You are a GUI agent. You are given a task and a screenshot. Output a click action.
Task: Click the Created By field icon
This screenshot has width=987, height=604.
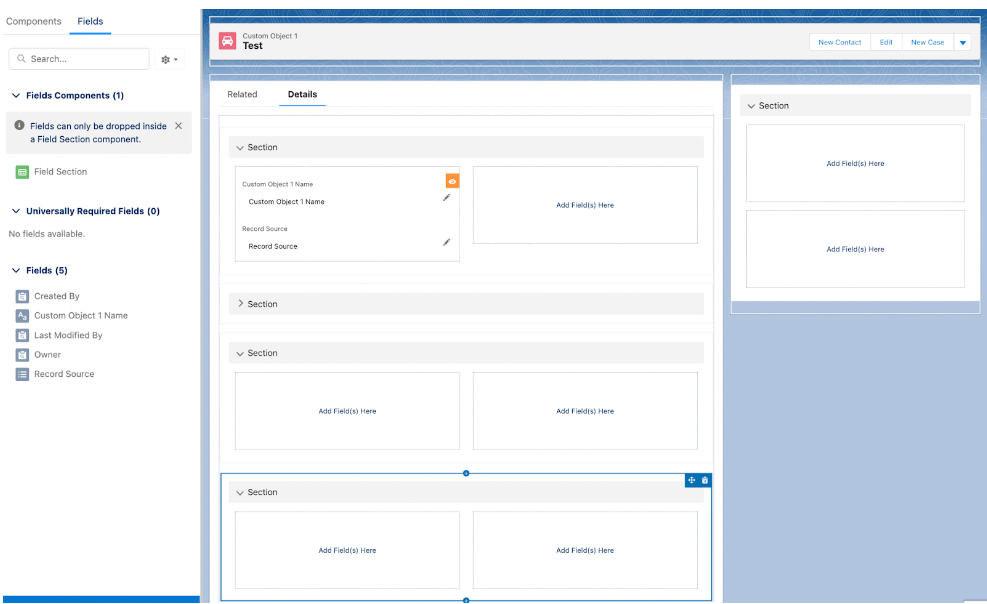pyautogui.click(x=22, y=296)
